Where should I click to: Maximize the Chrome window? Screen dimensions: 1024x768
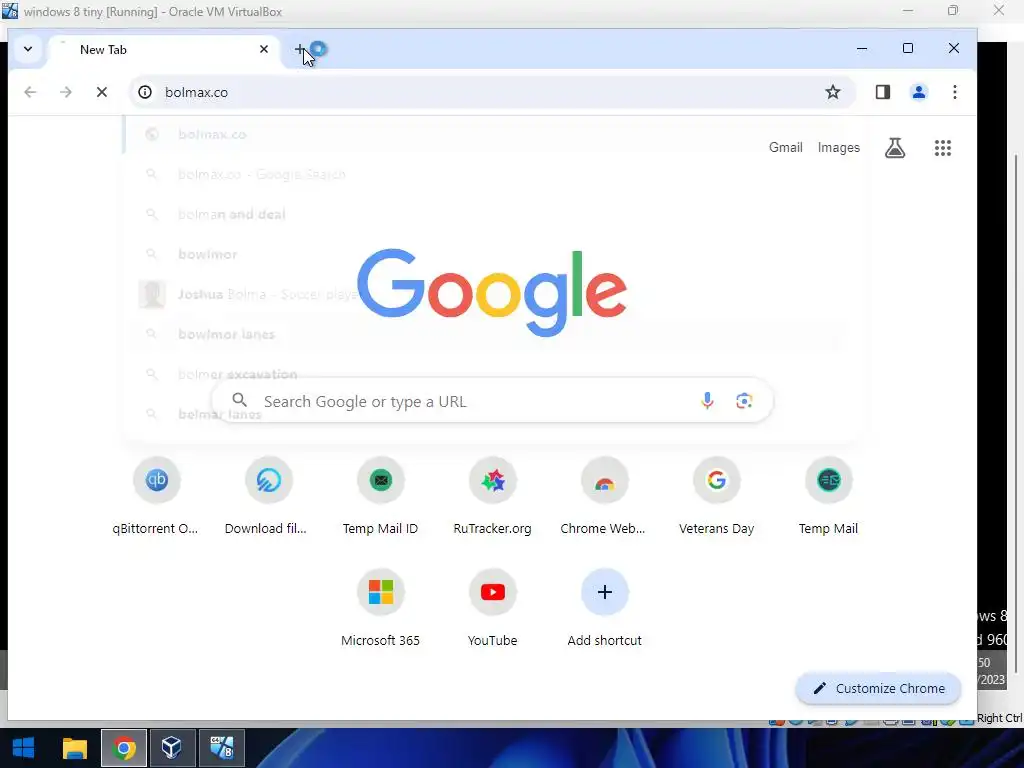[907, 48]
